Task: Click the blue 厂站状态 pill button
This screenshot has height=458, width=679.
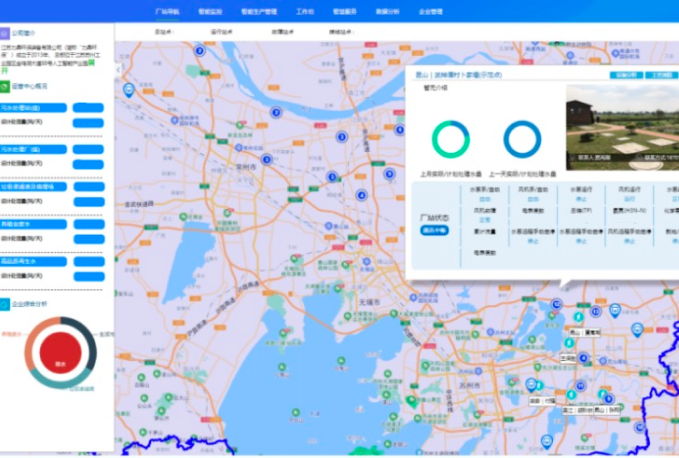Action: (435, 230)
